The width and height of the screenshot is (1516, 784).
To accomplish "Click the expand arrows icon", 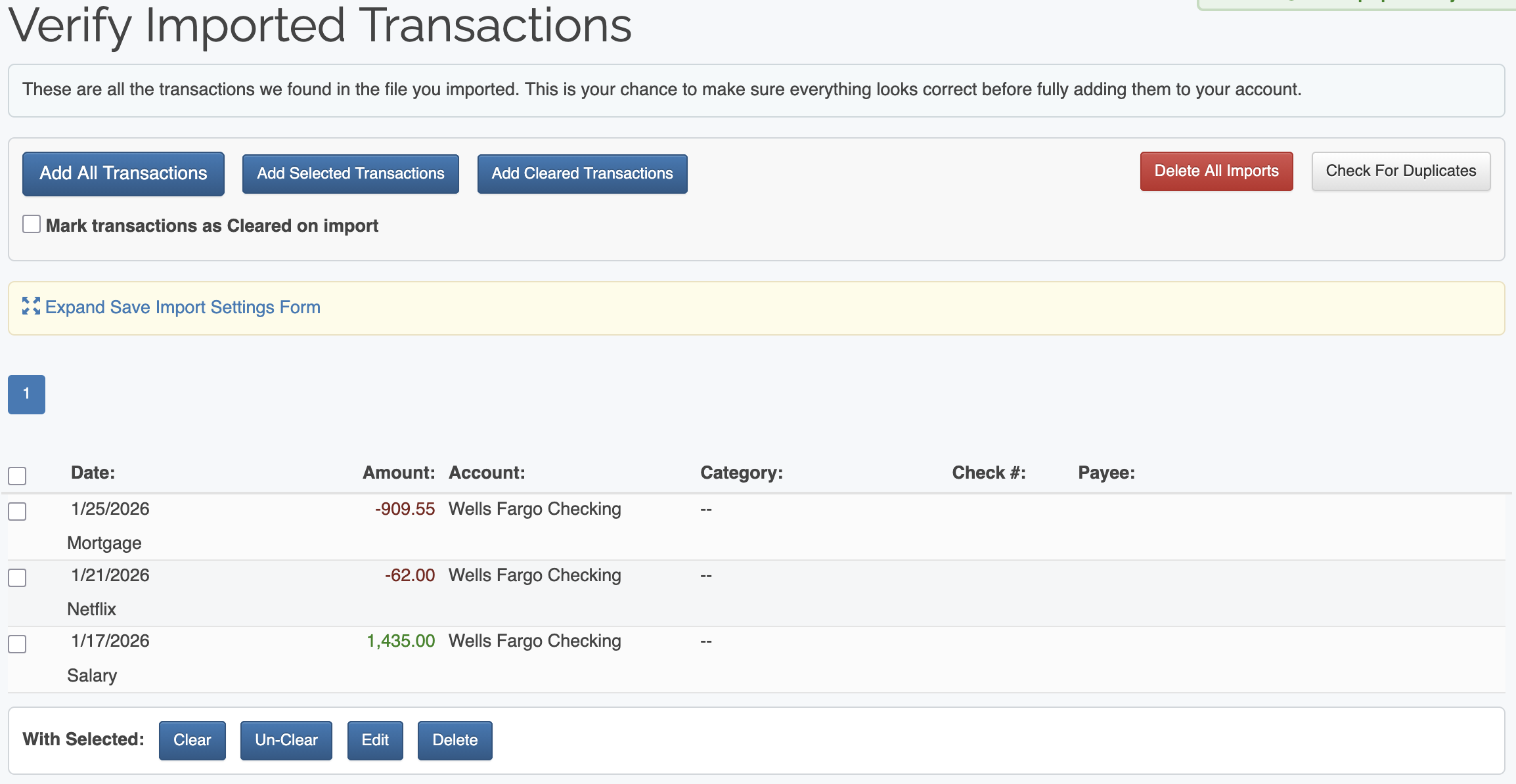I will [31, 306].
